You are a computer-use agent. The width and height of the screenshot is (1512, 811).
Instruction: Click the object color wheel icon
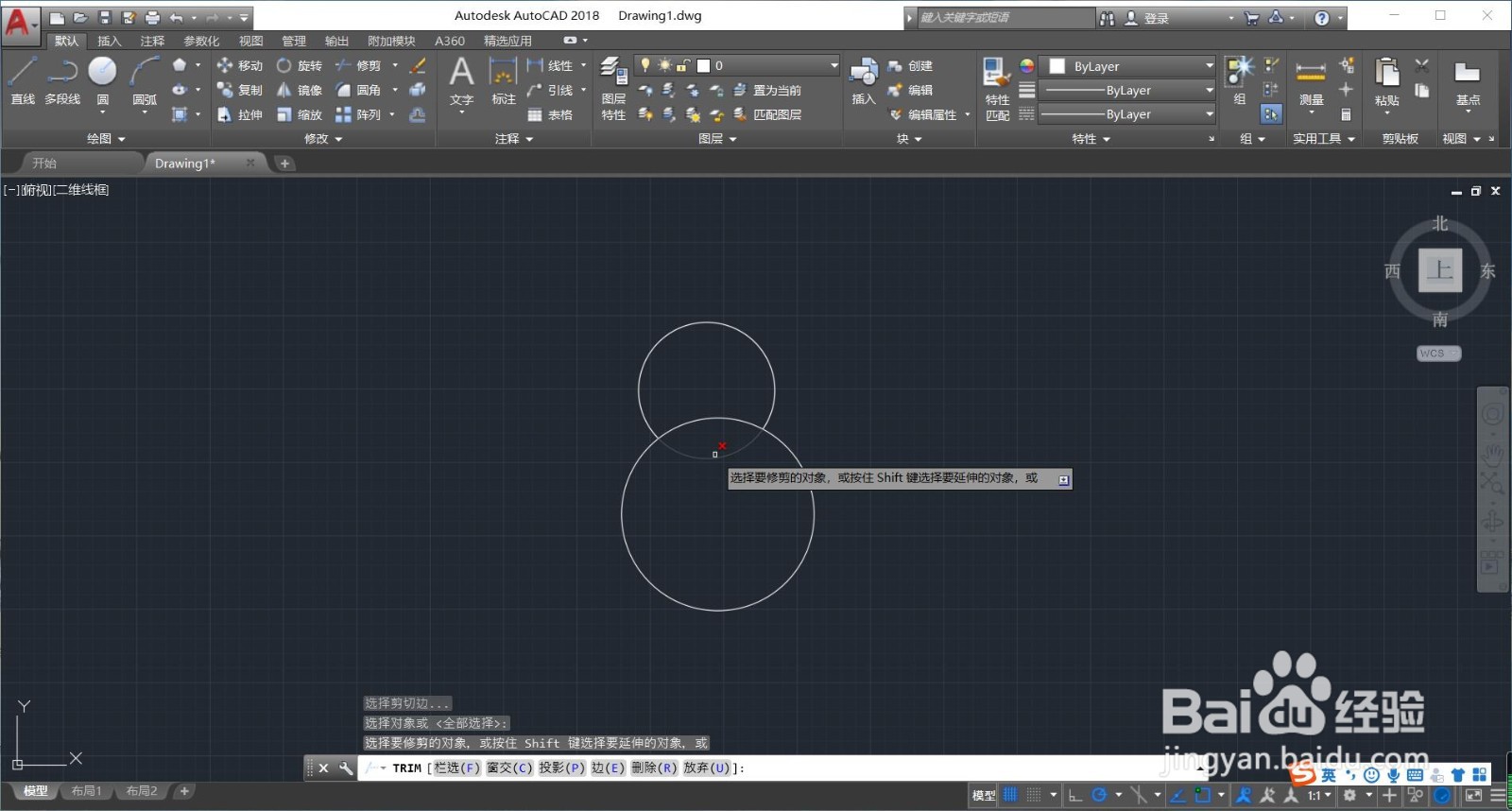(x=1026, y=66)
